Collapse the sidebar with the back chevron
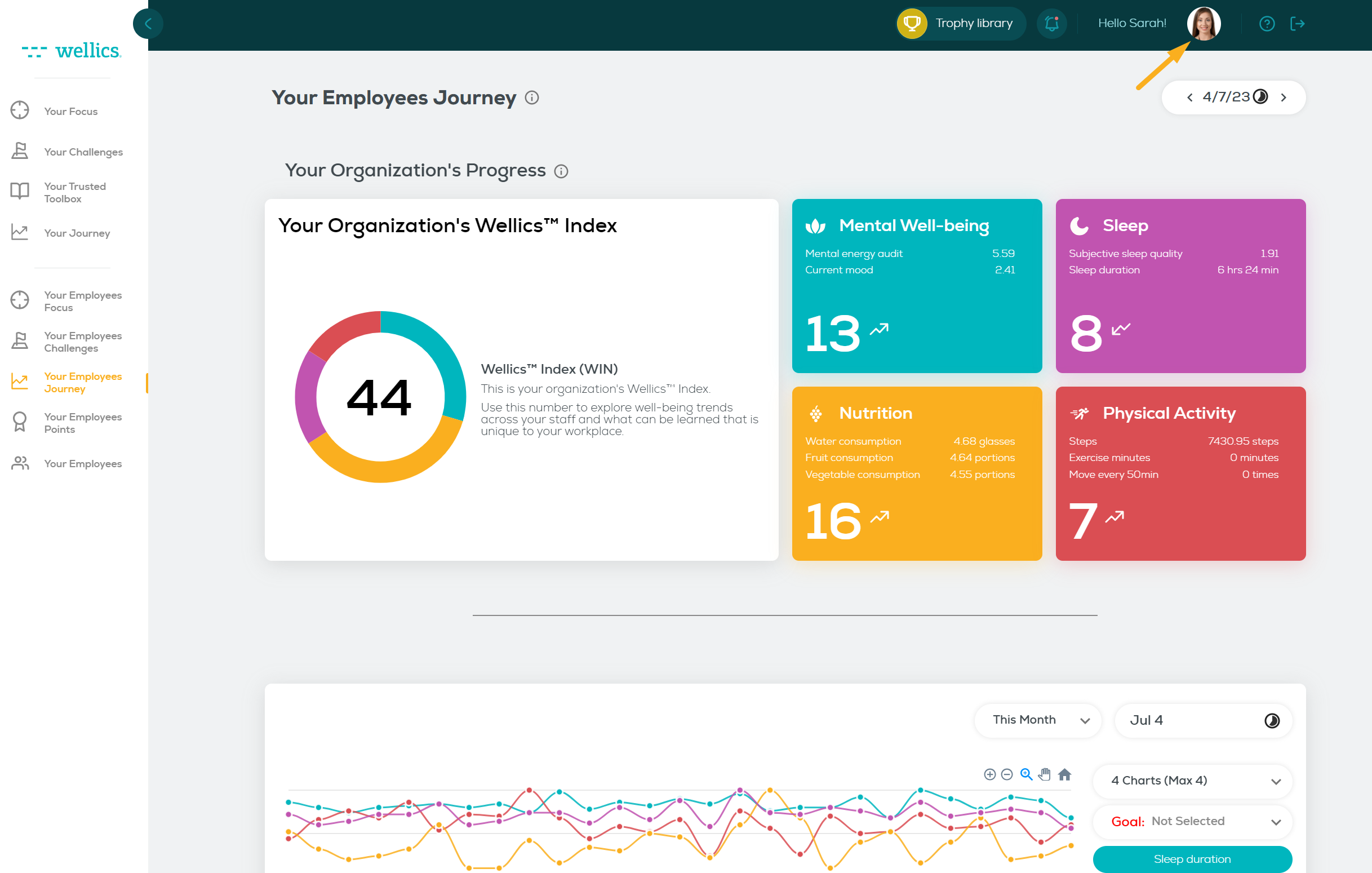The image size is (1372, 873). click(x=148, y=23)
